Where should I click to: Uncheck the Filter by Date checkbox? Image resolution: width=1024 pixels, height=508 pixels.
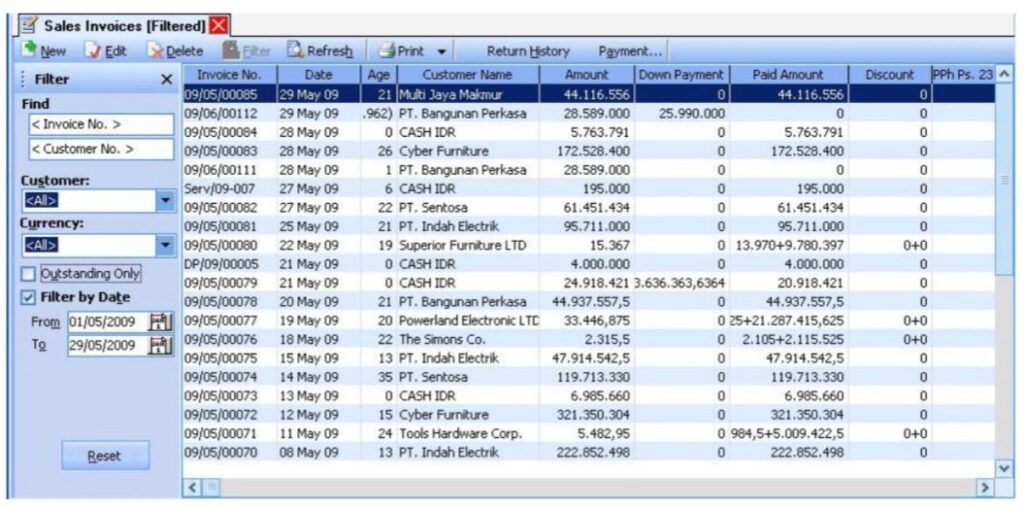pyautogui.click(x=29, y=297)
